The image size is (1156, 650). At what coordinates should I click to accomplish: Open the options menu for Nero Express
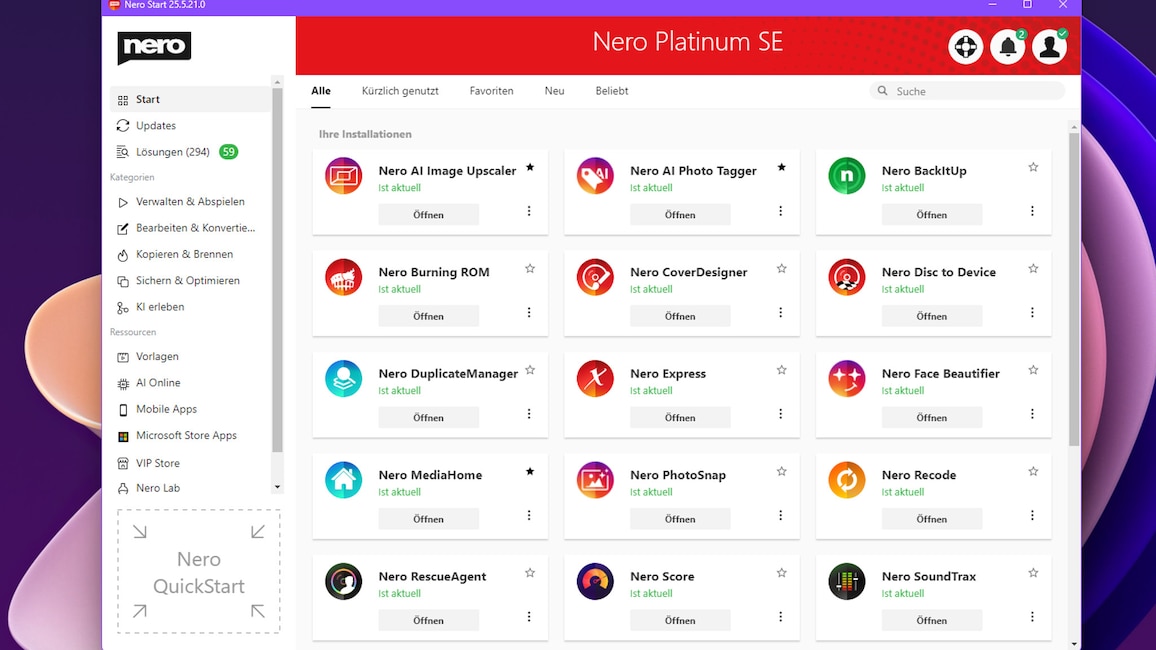pyautogui.click(x=780, y=414)
